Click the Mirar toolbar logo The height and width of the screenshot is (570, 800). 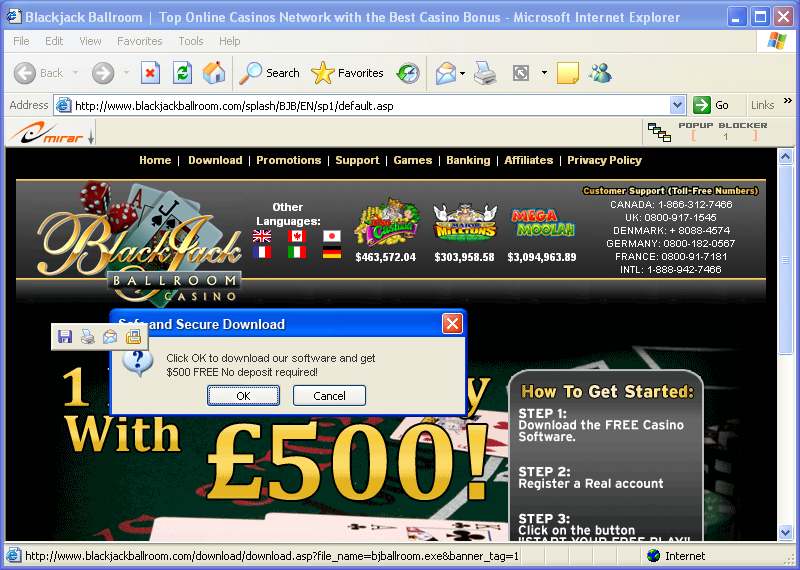(x=46, y=133)
